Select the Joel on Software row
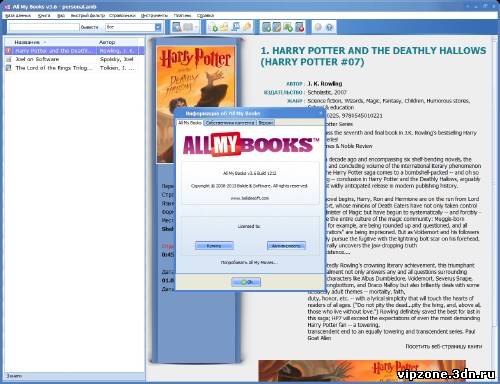 tap(74, 59)
